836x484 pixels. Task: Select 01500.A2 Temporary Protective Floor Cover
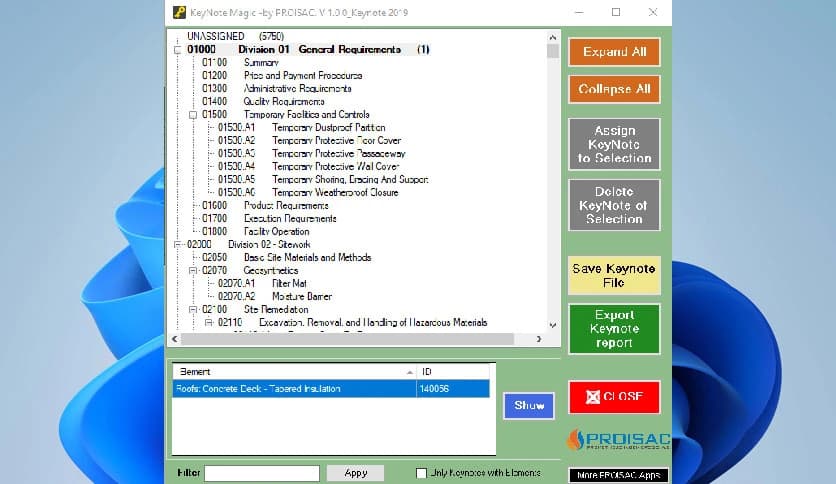point(309,141)
